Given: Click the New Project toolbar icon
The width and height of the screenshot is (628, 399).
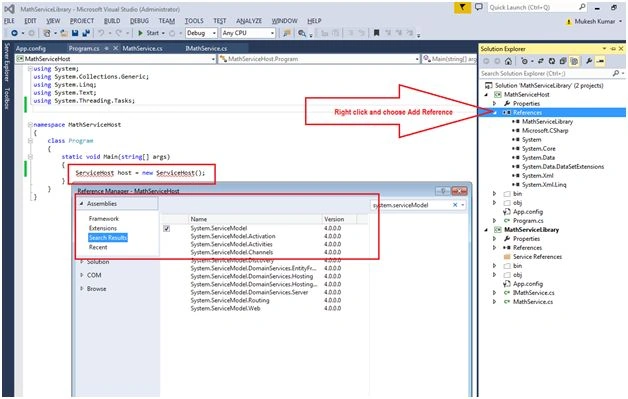Looking at the screenshot, I should tap(47, 33).
